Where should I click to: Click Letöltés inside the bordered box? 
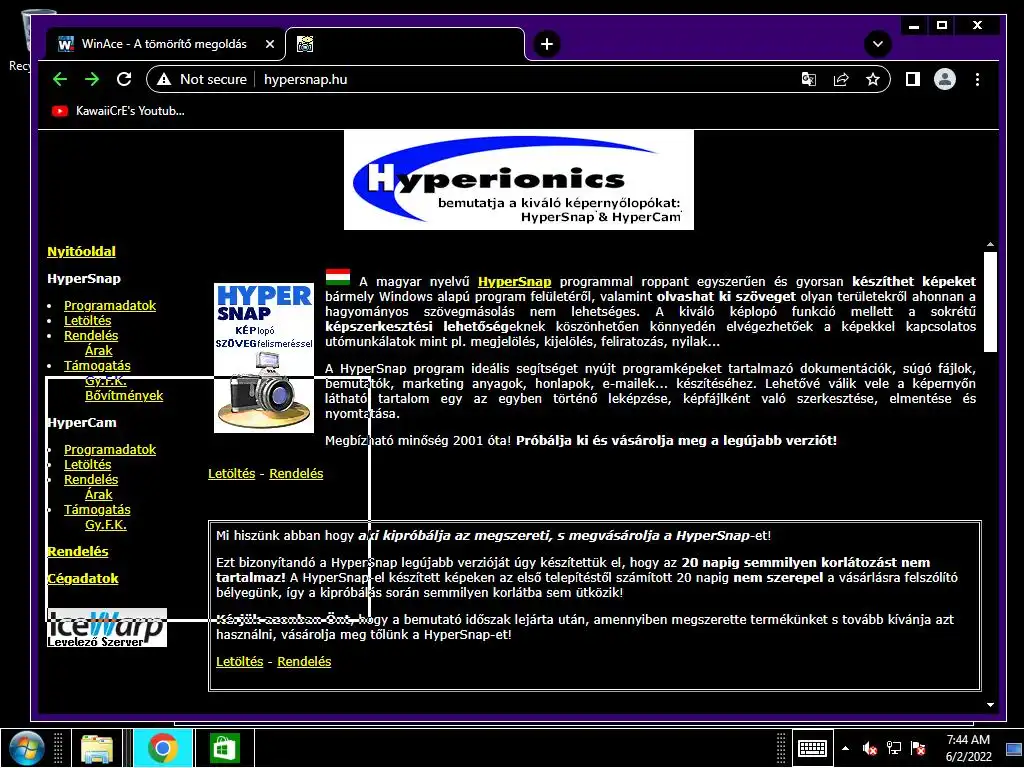pyautogui.click(x=240, y=662)
